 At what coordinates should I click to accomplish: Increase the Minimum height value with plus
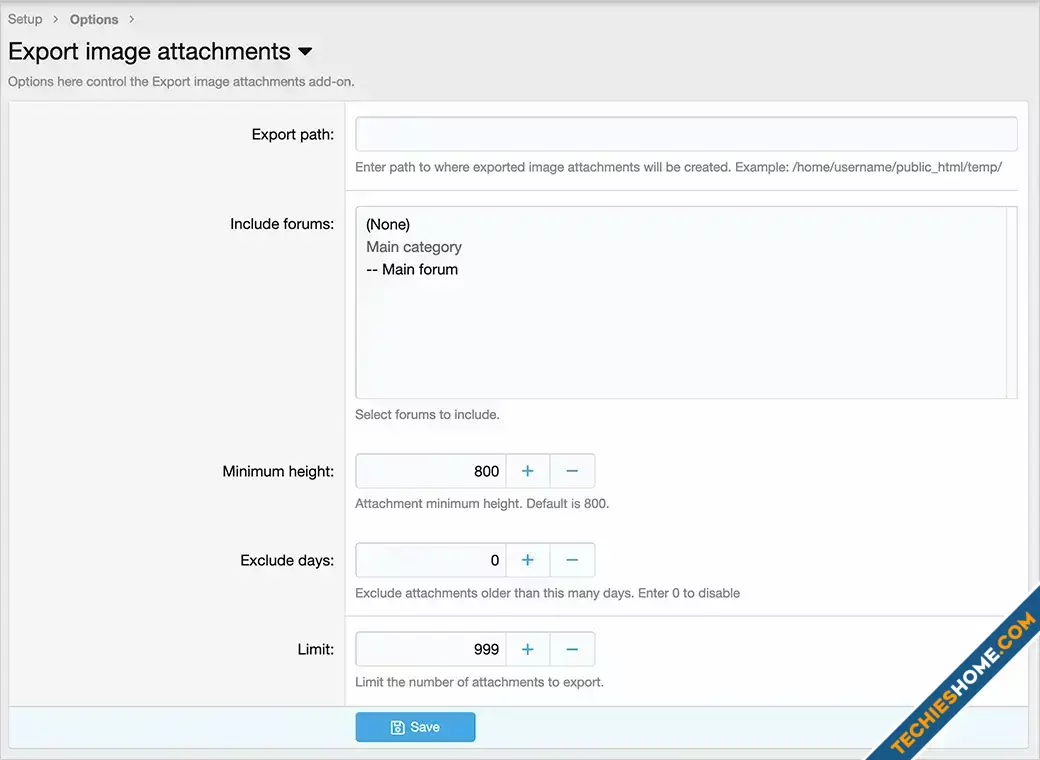tap(528, 471)
